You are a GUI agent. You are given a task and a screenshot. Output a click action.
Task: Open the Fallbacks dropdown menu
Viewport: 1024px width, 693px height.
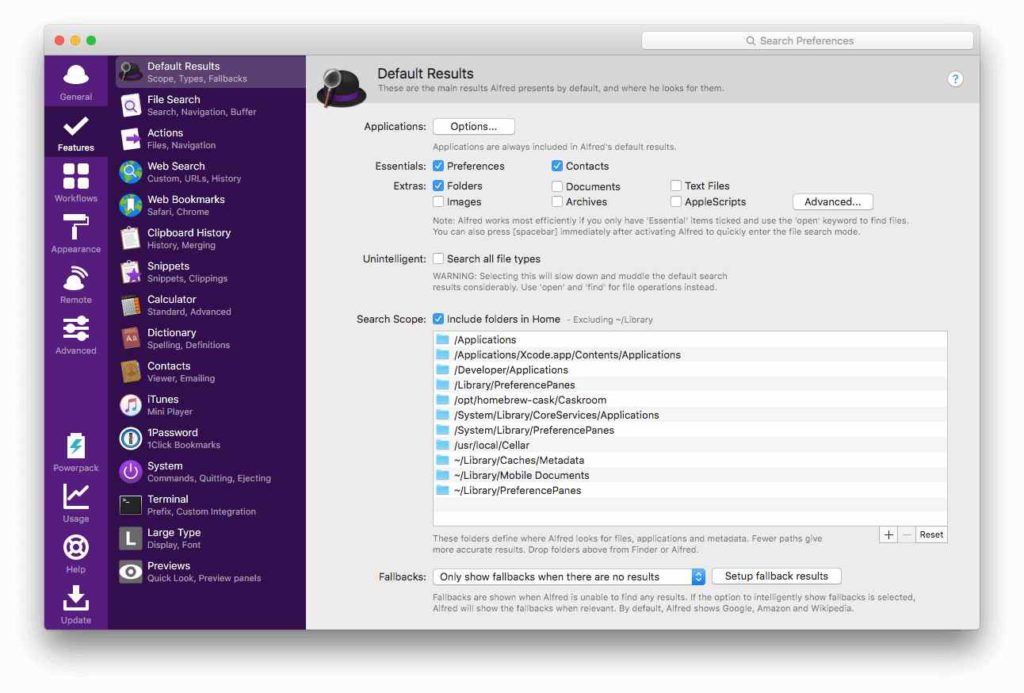(569, 577)
